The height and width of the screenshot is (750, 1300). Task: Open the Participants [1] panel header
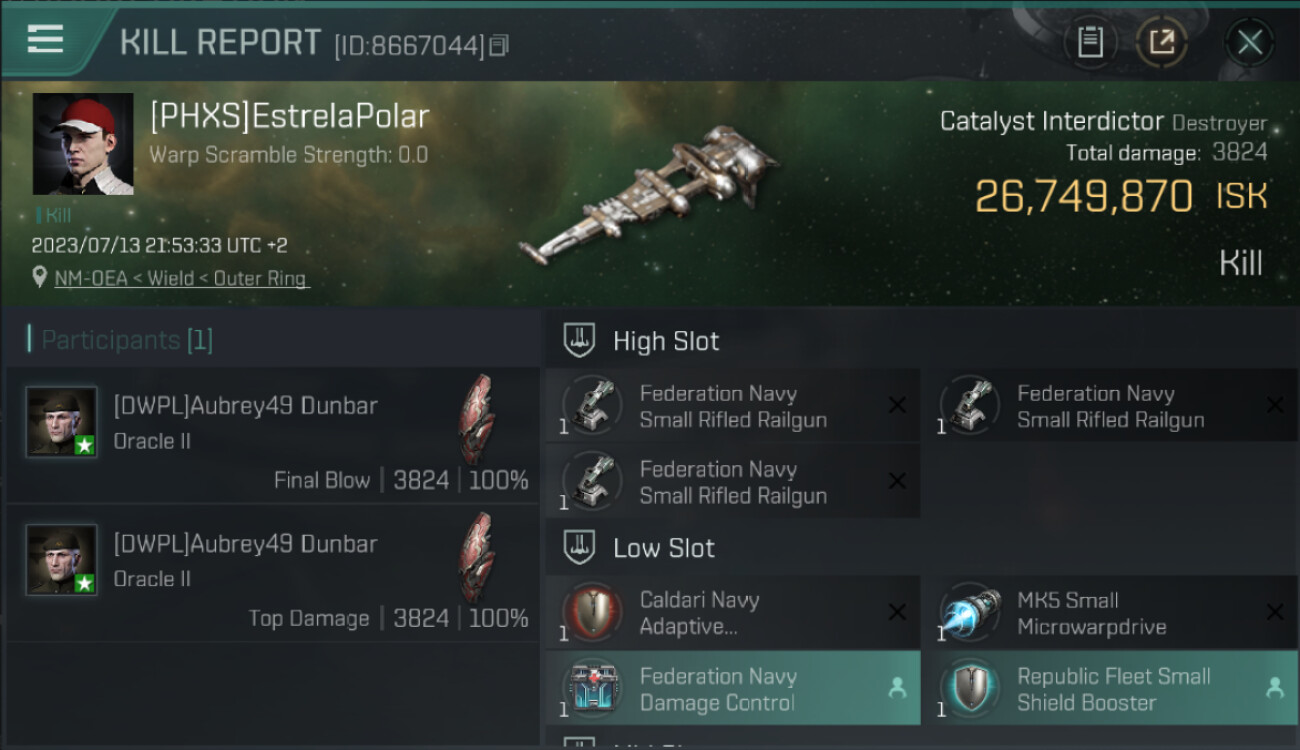(x=120, y=340)
